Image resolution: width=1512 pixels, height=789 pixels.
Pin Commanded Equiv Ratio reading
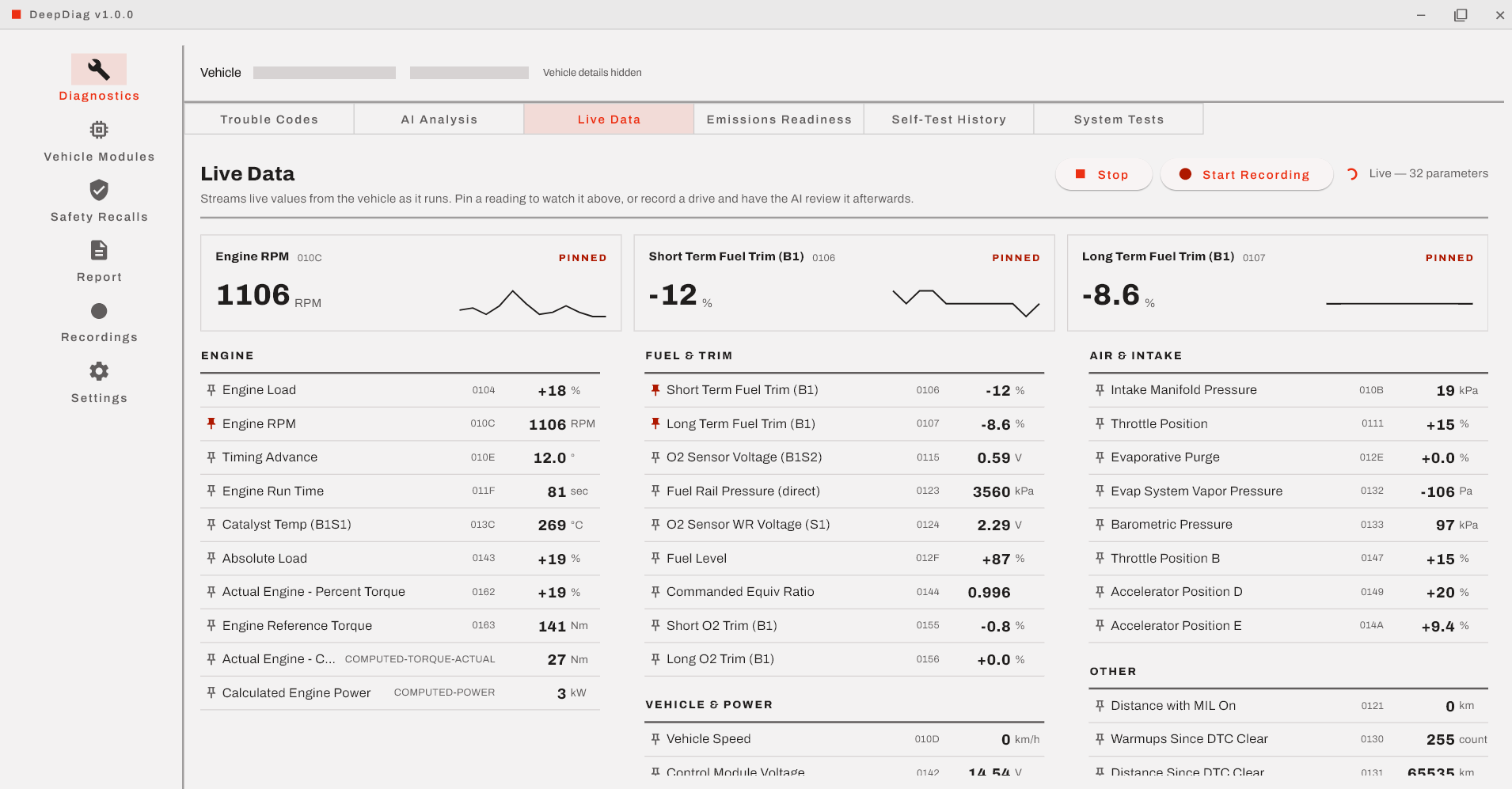655,592
